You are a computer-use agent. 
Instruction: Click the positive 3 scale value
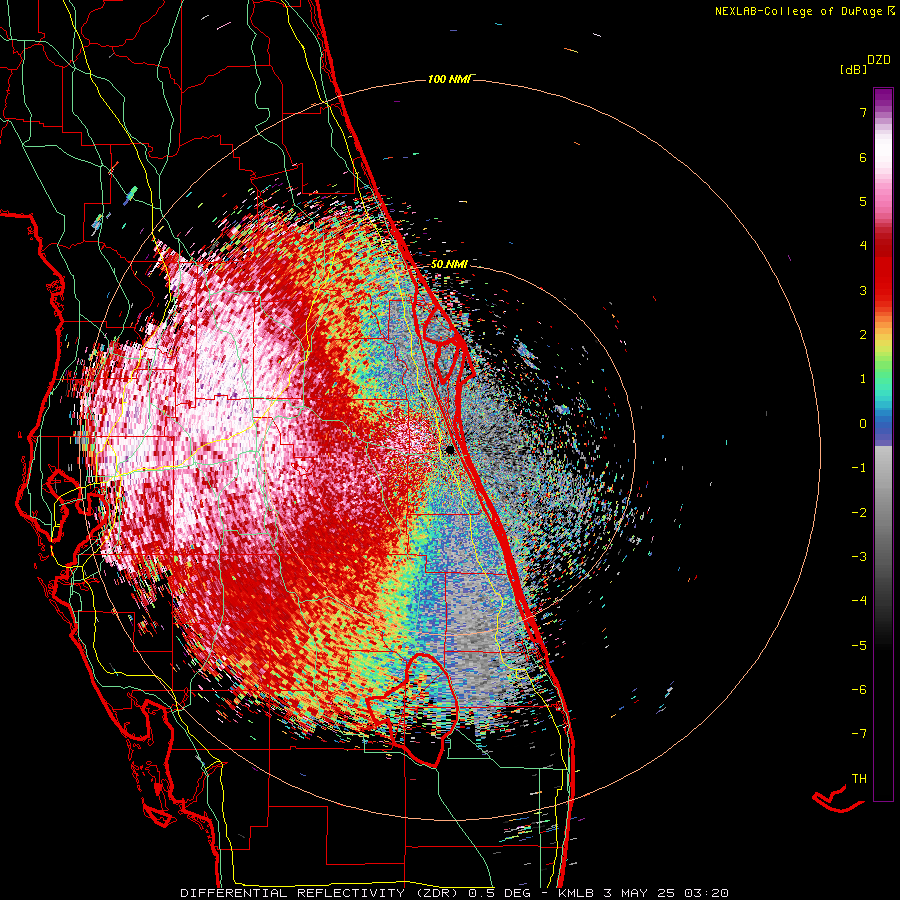pyautogui.click(x=863, y=290)
